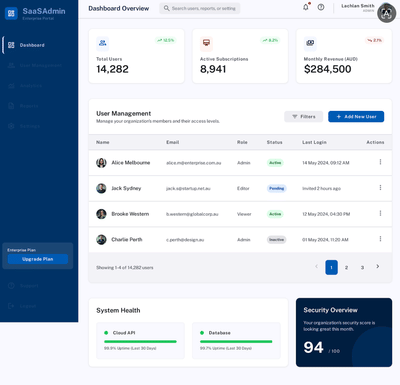
Task: Click Charlie Perth's Inactive status badge
Action: [276, 240]
